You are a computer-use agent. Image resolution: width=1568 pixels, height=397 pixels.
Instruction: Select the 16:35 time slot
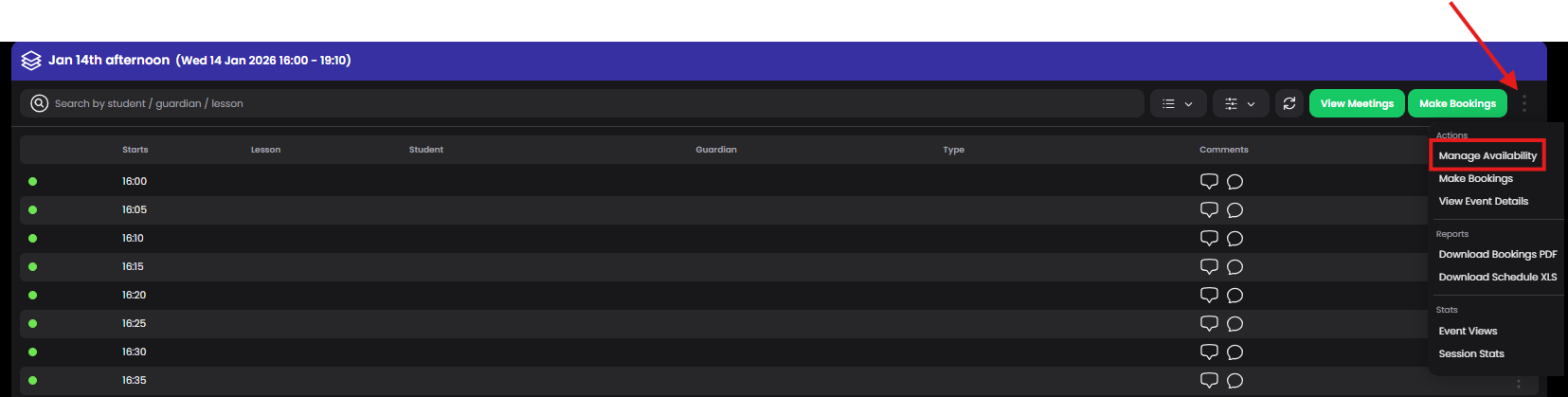[x=134, y=380]
